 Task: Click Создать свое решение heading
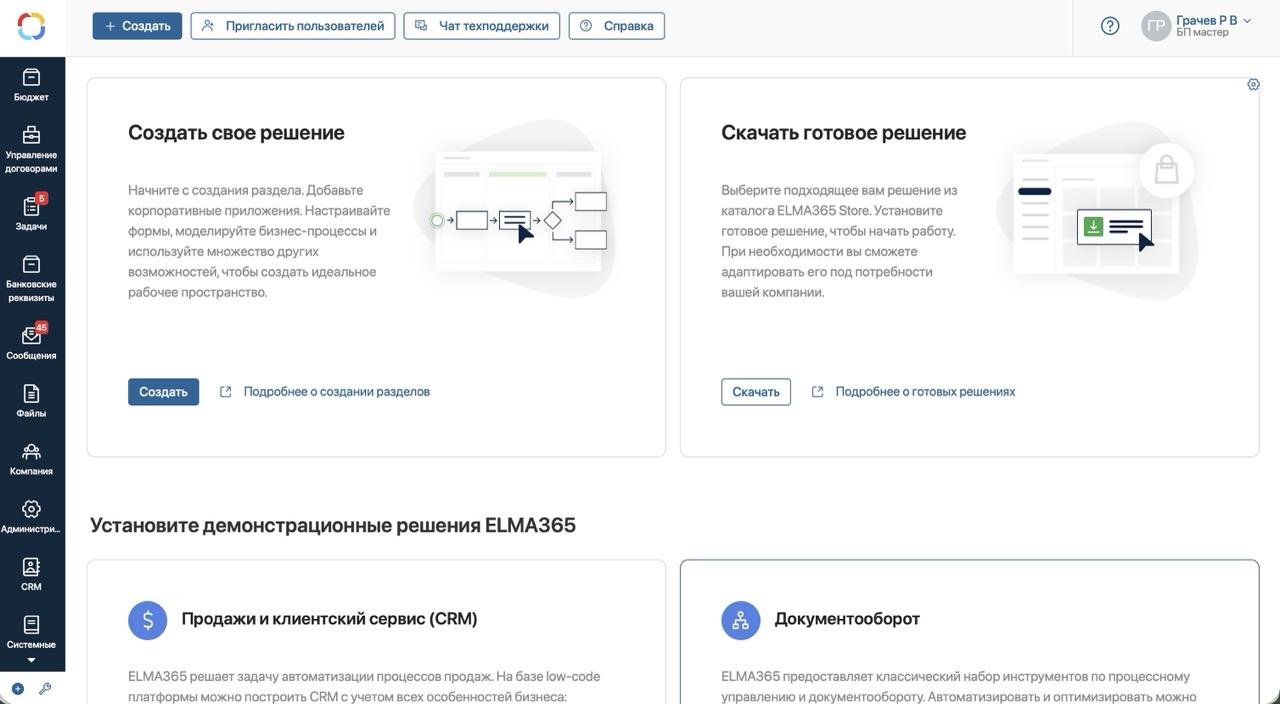pos(236,133)
